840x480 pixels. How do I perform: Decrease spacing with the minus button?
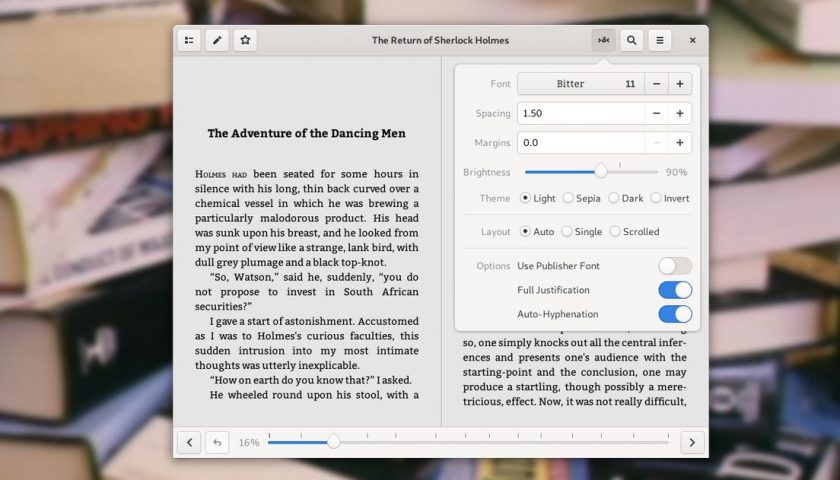point(656,113)
